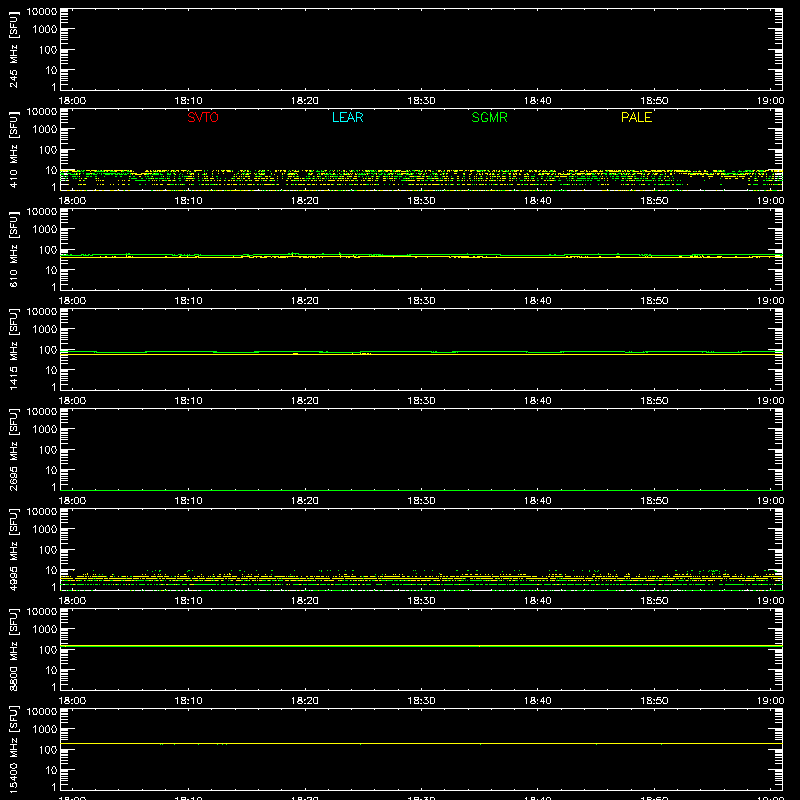The width and height of the screenshot is (800, 800).
Task: Click the 1000 tick on the 8800 MHz panel
Action: pyautogui.click(x=45, y=630)
